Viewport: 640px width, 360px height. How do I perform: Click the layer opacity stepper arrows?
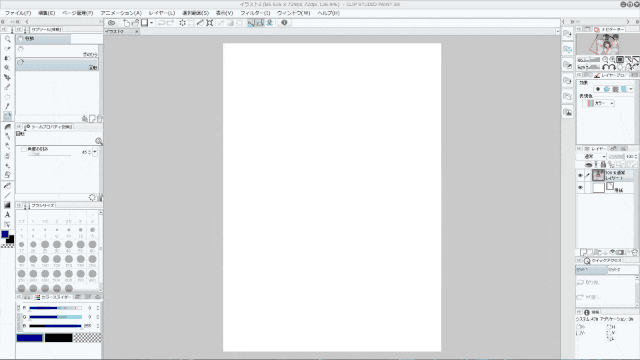(x=636, y=157)
